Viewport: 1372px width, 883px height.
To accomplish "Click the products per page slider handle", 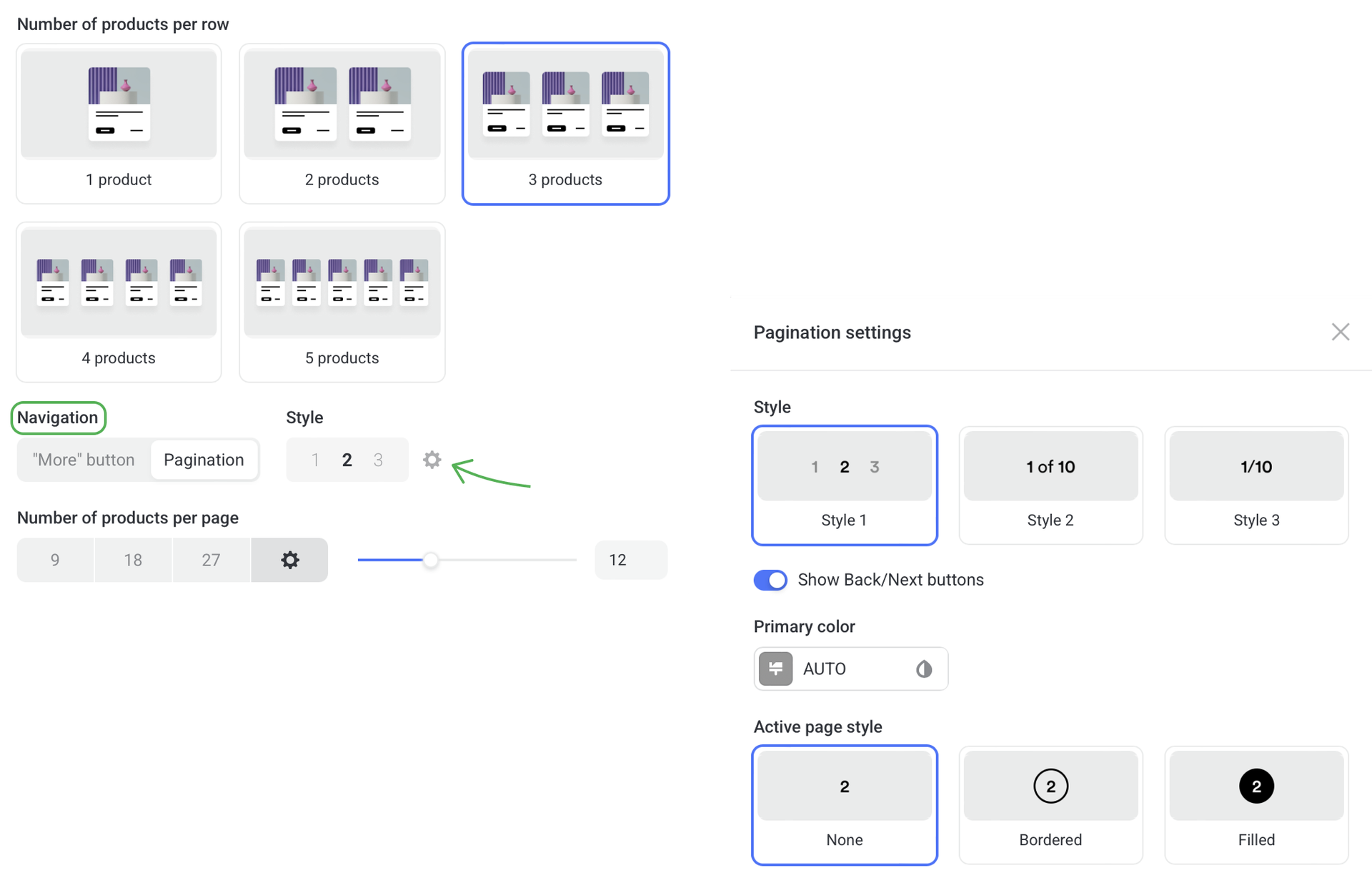I will (430, 560).
